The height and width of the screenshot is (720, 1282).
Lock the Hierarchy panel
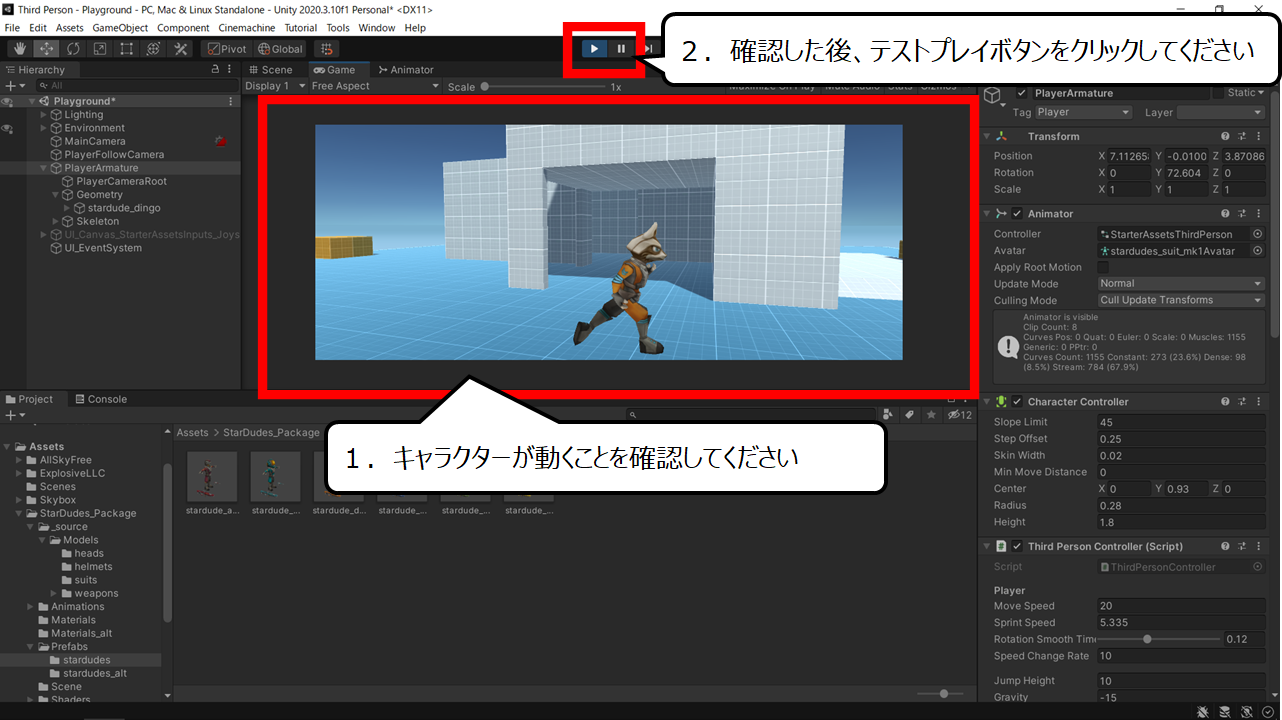(x=215, y=70)
